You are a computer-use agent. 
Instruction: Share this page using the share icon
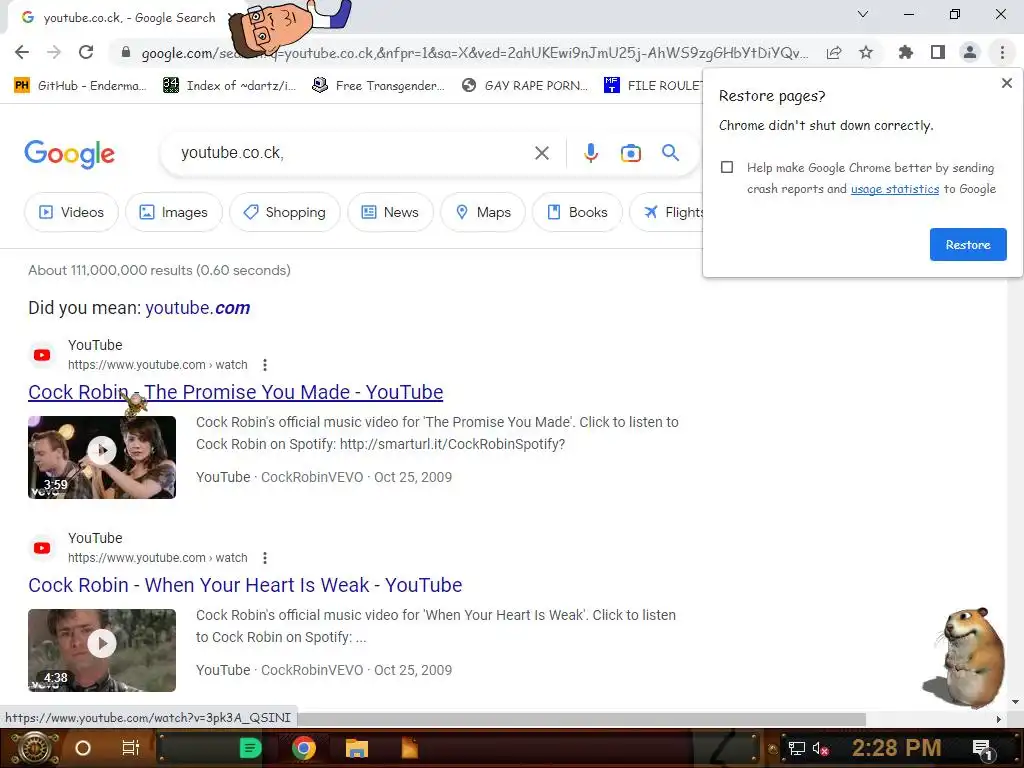tap(834, 52)
